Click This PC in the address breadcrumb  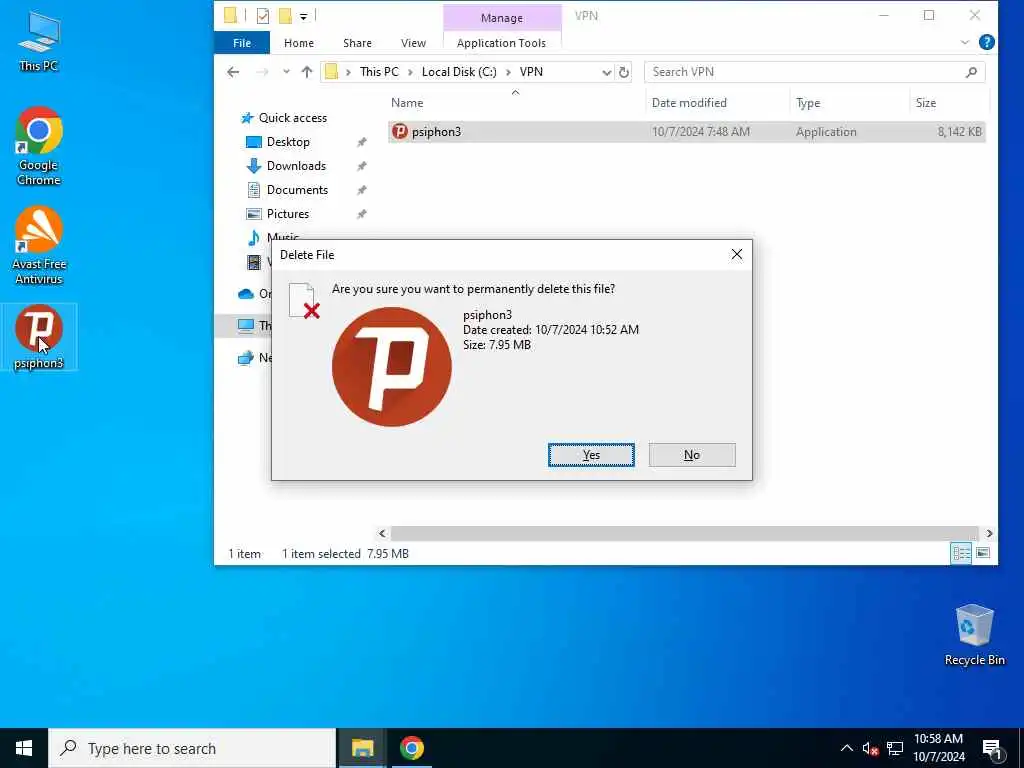point(379,72)
